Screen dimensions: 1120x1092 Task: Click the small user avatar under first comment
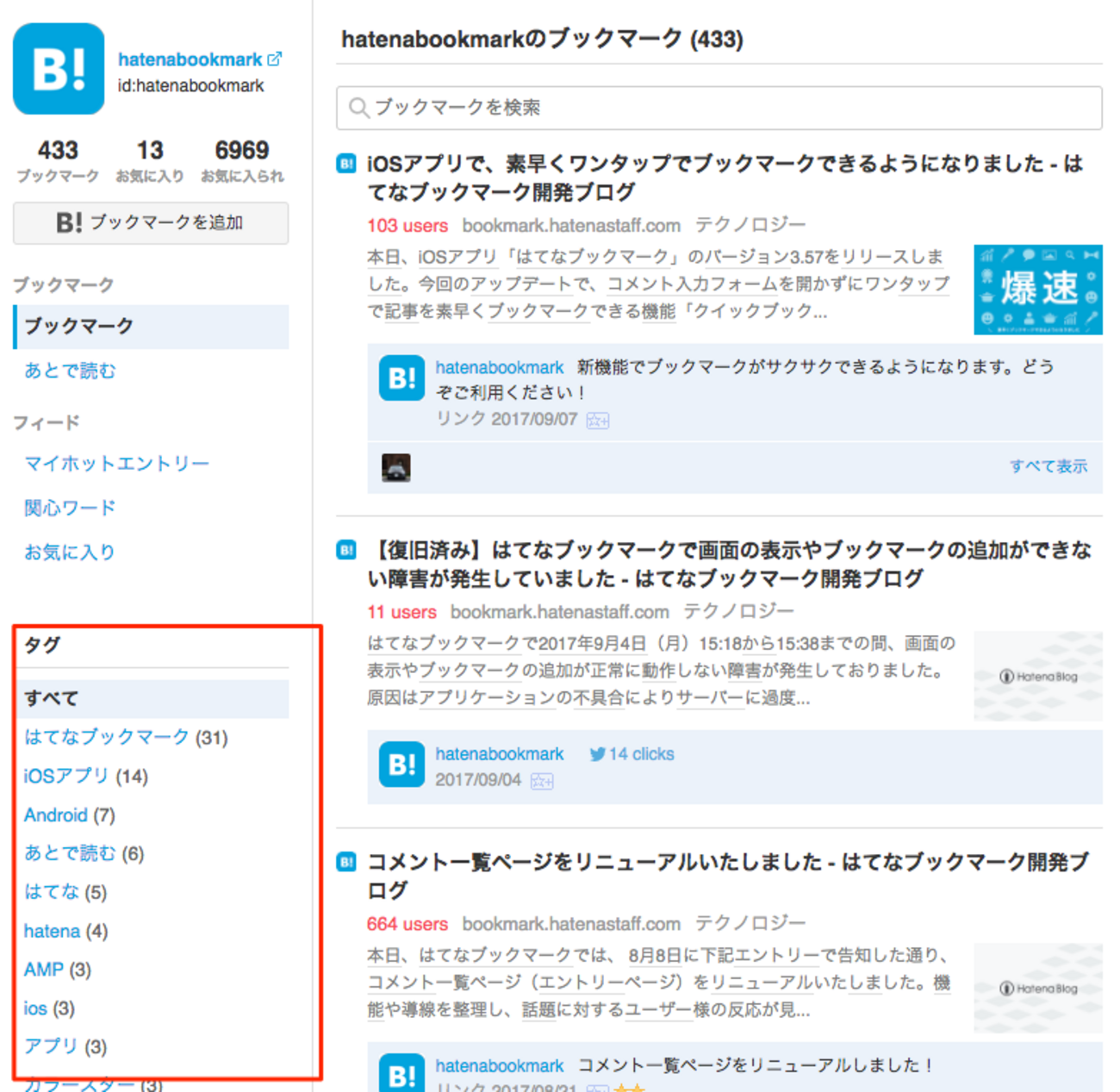(396, 467)
